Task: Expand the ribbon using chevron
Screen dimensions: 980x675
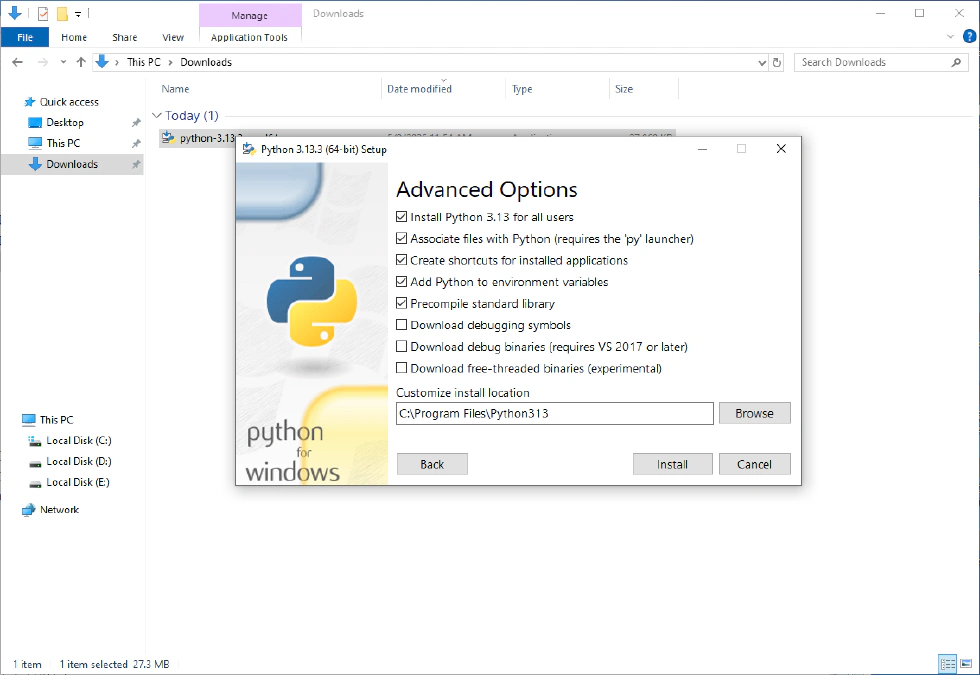Action: [x=951, y=37]
